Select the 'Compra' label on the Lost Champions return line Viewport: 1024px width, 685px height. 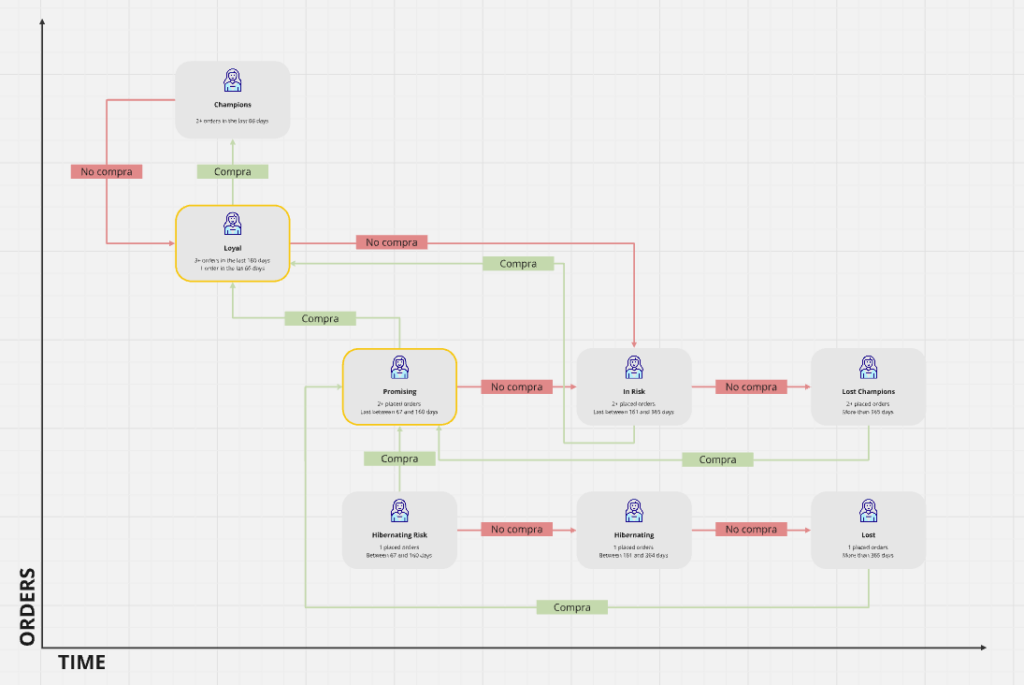tap(718, 460)
